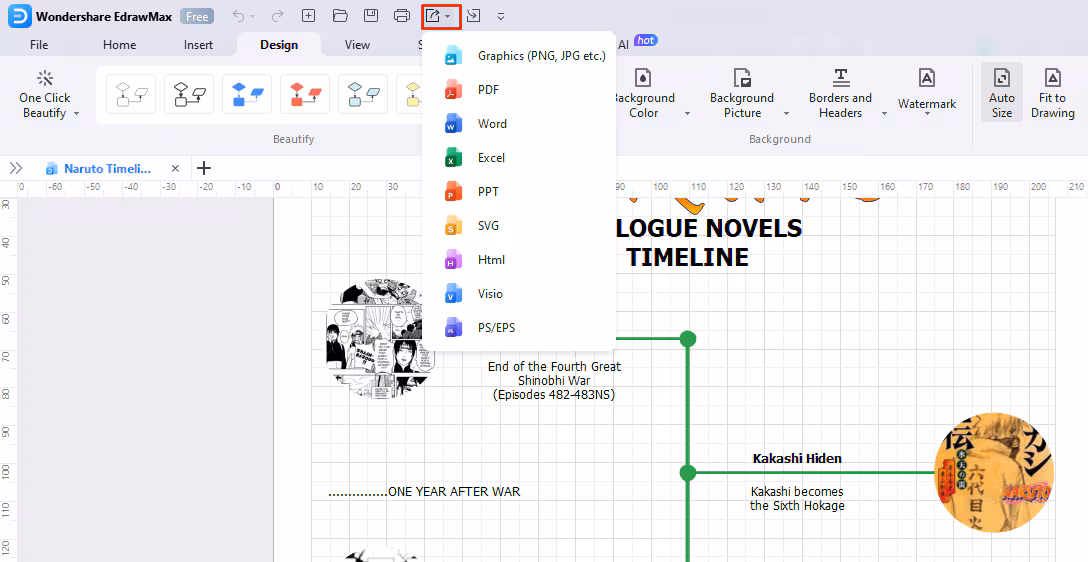The width and height of the screenshot is (1088, 562).
Task: Click the upper green timeline node
Action: (688, 339)
